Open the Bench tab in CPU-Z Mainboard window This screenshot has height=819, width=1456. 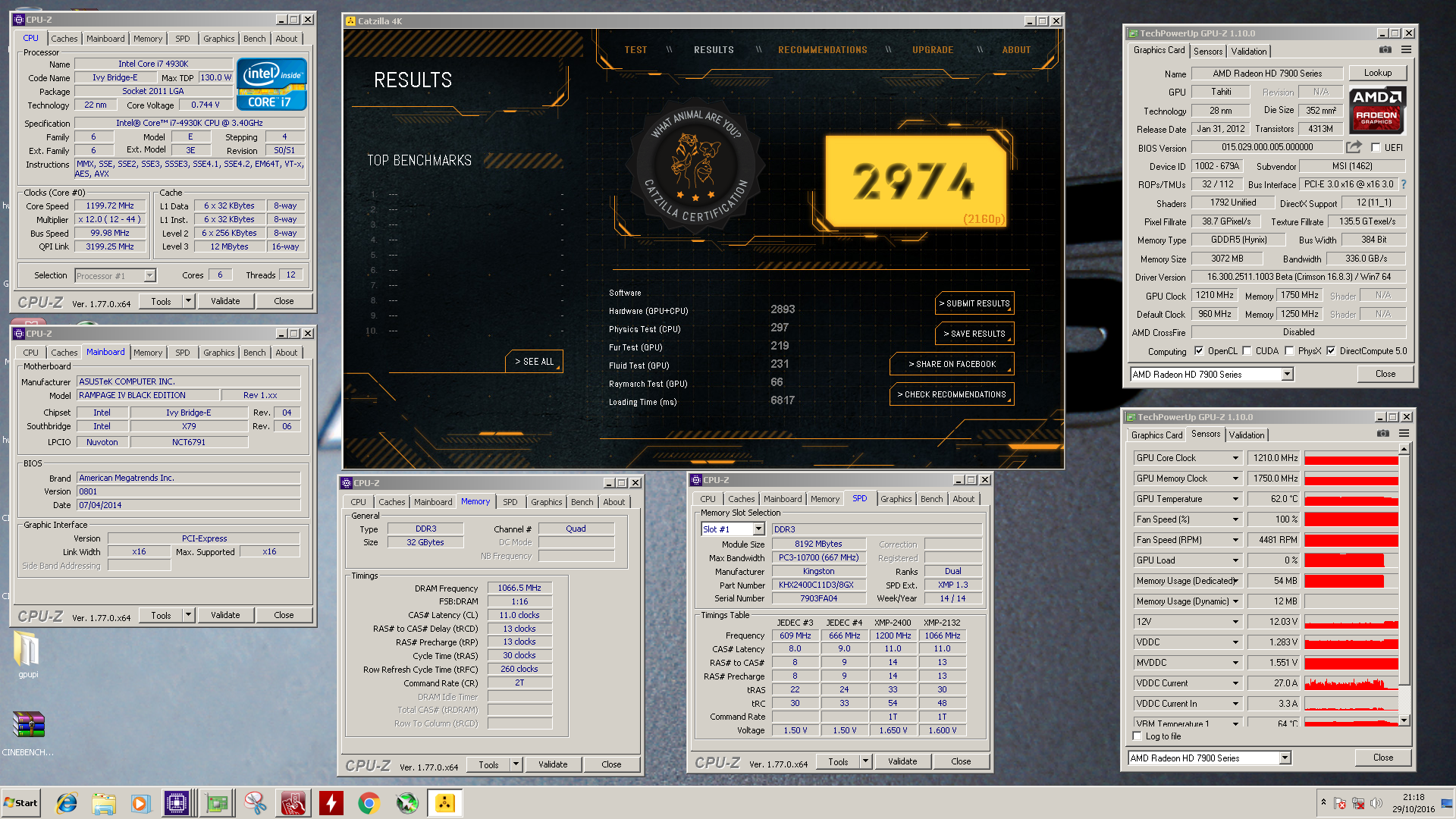[x=254, y=353]
